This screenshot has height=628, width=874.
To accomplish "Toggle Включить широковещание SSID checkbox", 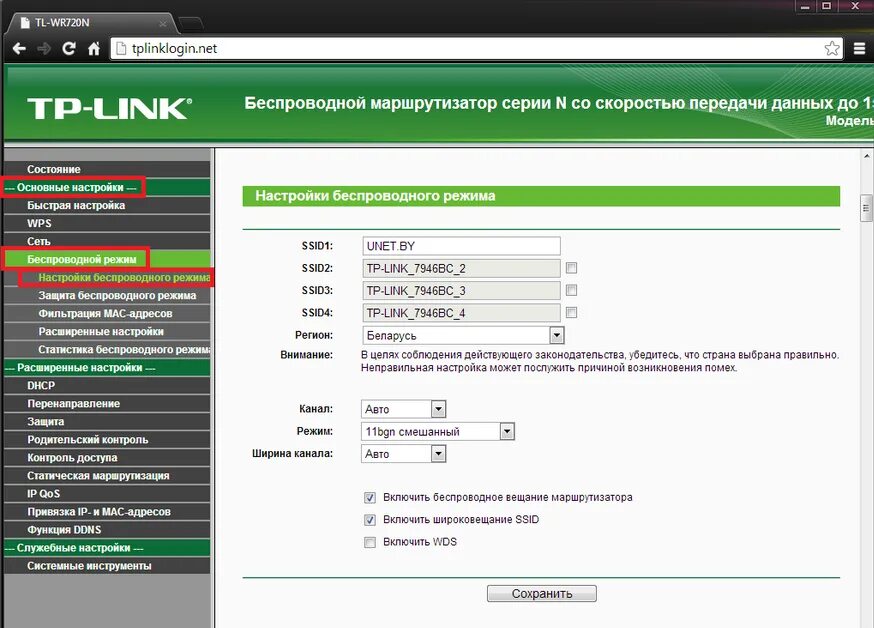I will 370,520.
